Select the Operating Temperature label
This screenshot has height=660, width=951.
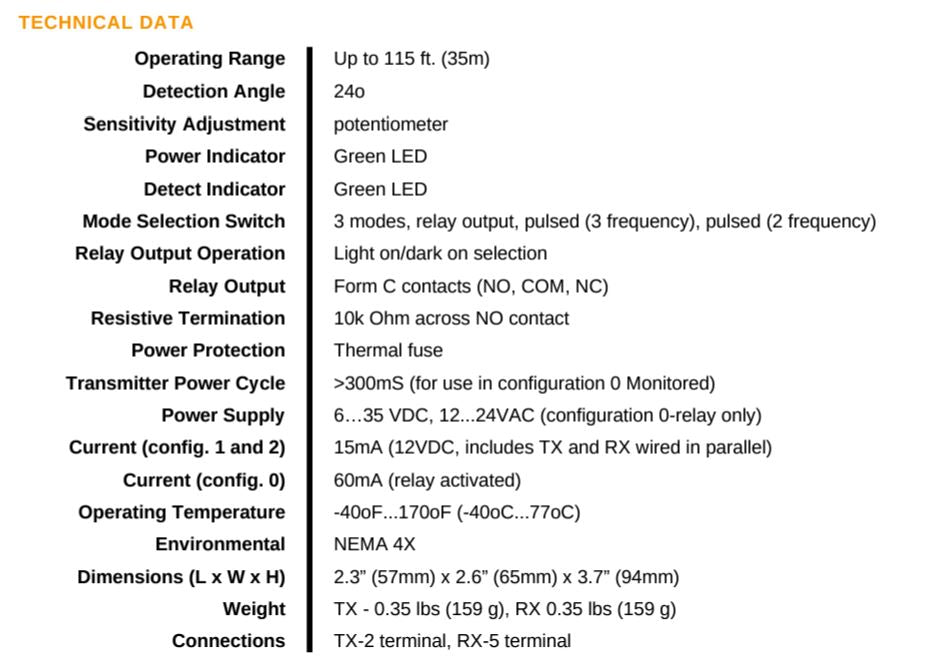coord(182,512)
